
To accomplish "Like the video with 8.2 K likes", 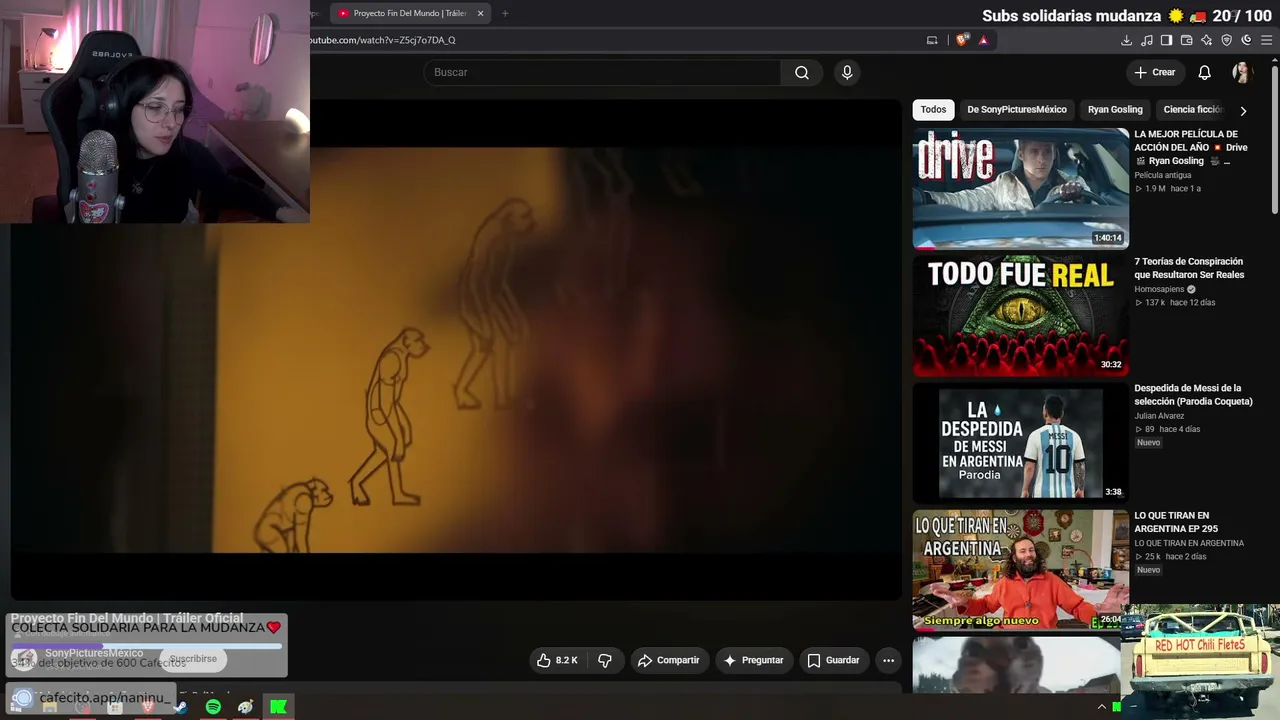I will coord(557,660).
